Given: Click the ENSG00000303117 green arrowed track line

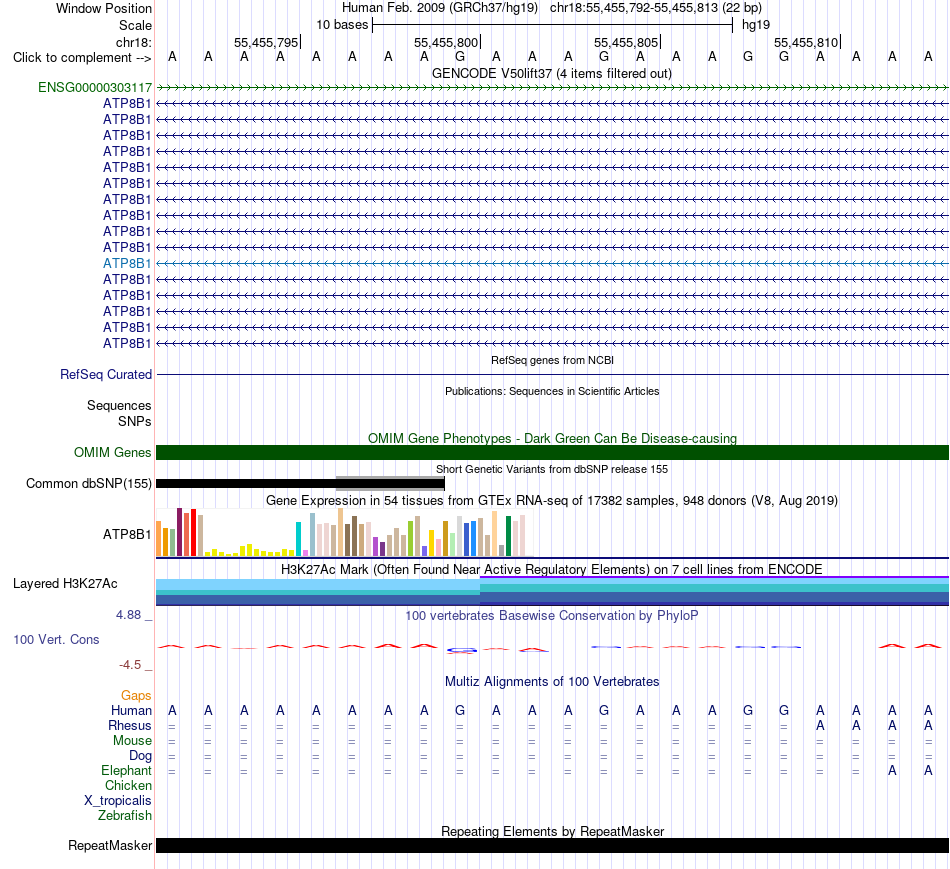Looking at the screenshot, I should click(x=552, y=87).
